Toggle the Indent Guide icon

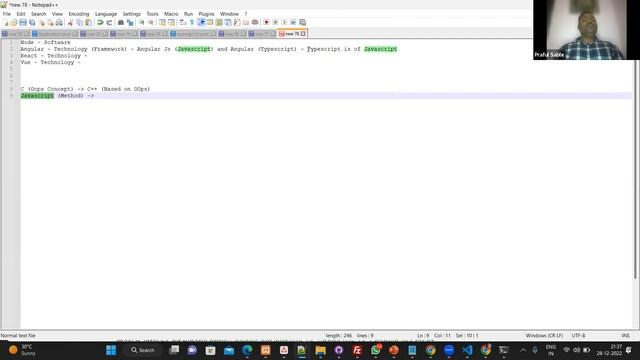(201, 22)
